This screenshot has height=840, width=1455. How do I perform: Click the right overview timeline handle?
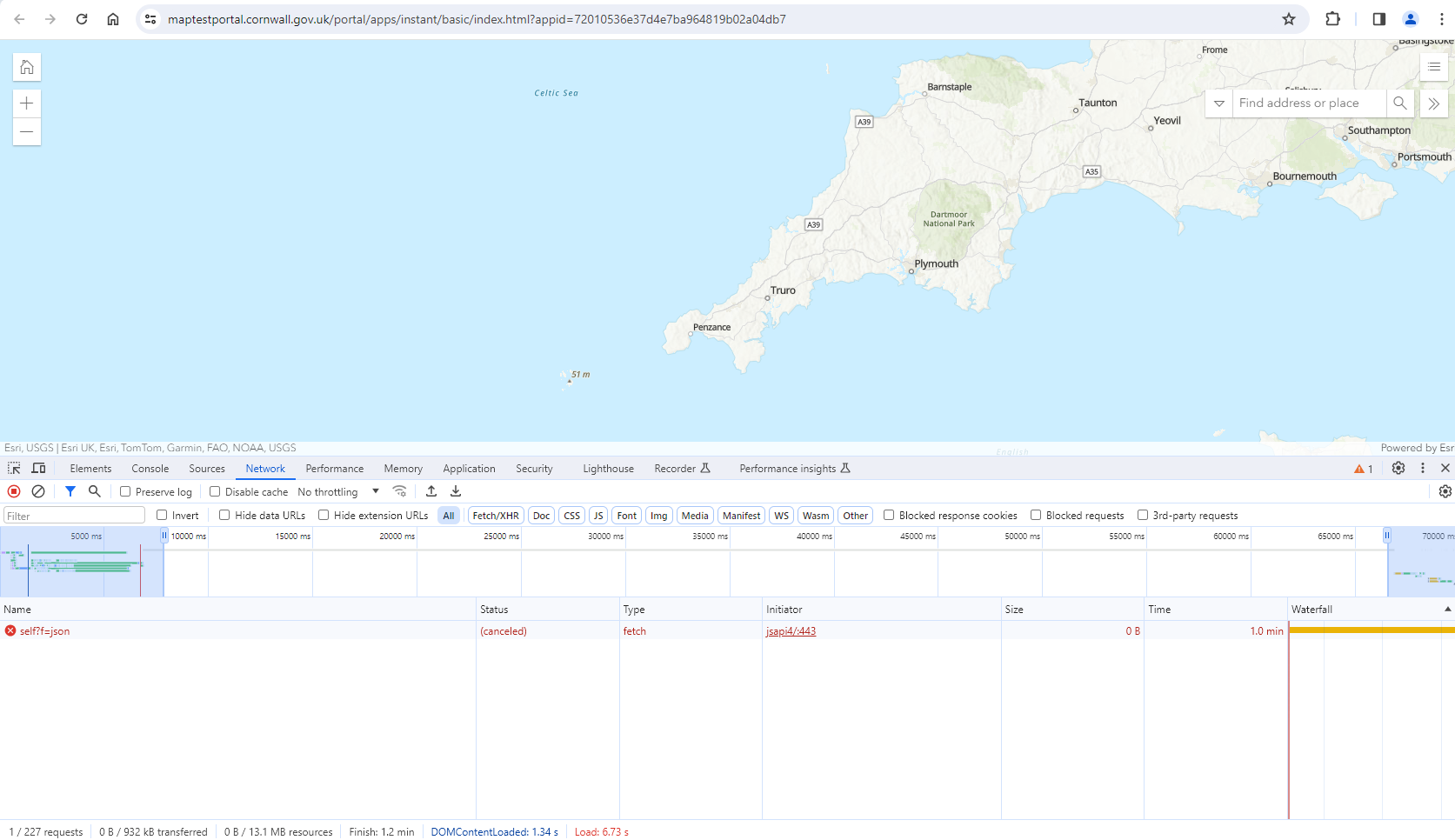pyautogui.click(x=1387, y=536)
